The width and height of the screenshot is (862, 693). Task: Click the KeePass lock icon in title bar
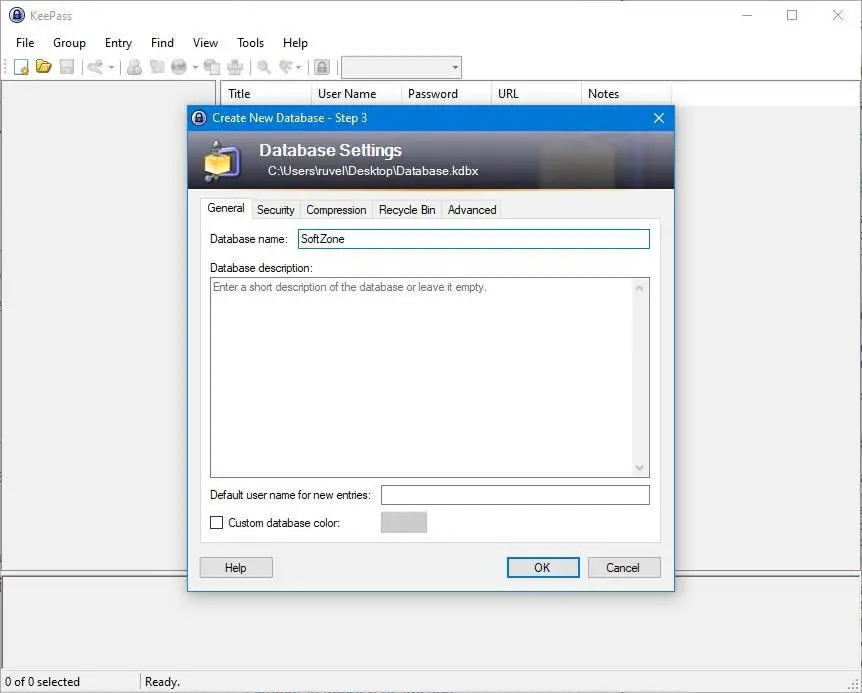(16, 15)
